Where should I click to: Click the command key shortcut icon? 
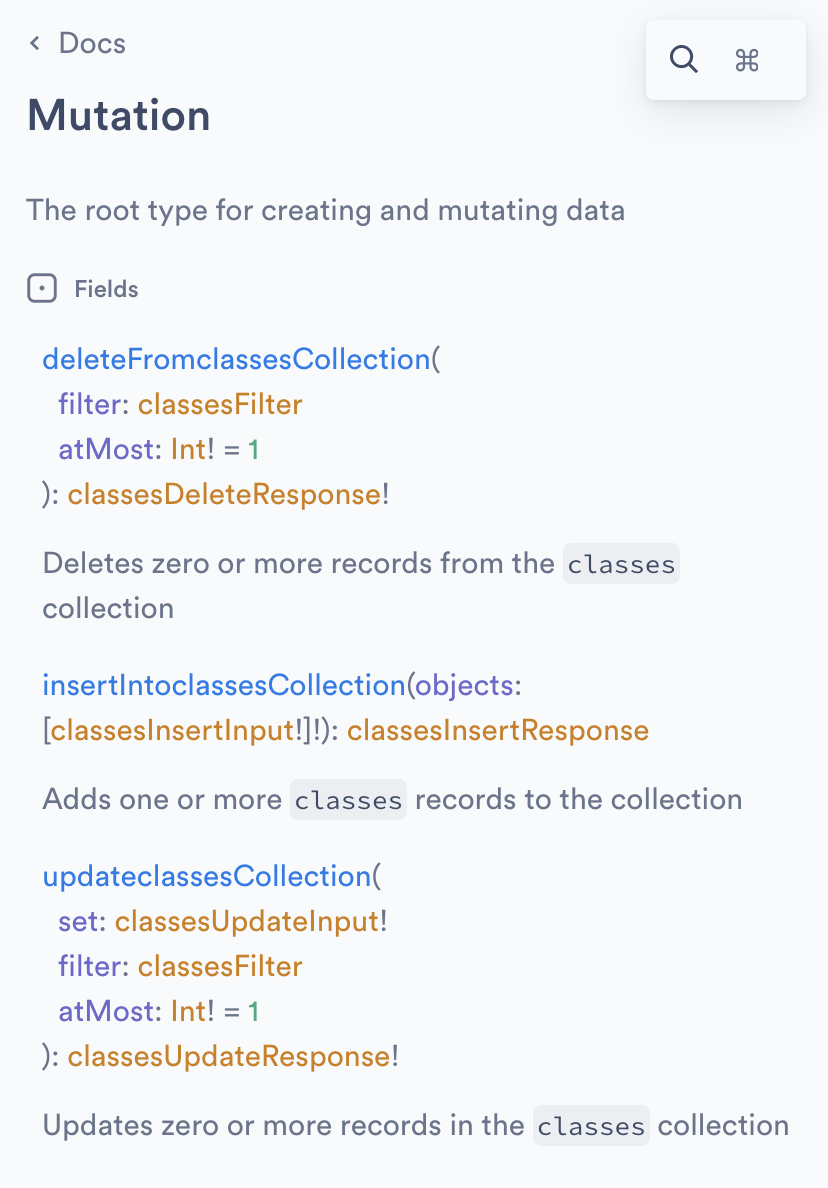point(747,60)
